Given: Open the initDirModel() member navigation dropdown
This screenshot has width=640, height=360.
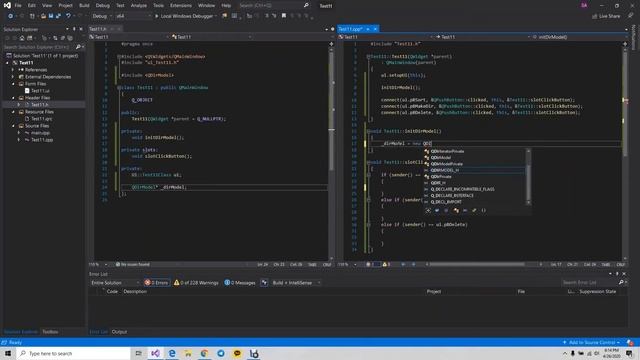Looking at the screenshot, I should [x=580, y=37].
